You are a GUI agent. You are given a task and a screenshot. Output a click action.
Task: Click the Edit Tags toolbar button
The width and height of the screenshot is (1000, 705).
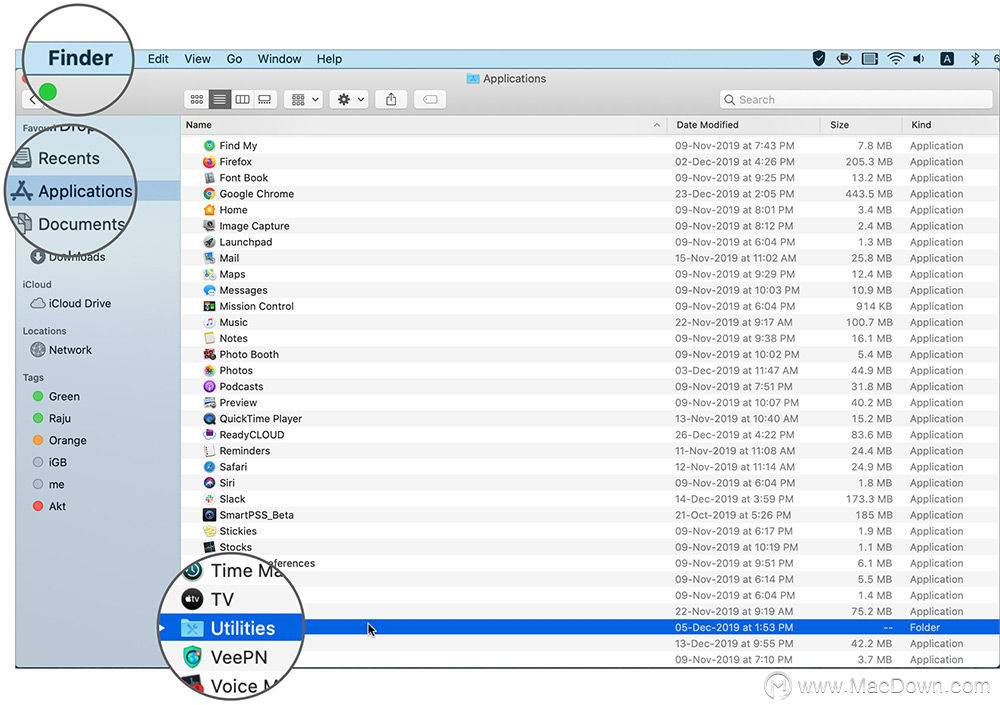click(430, 100)
